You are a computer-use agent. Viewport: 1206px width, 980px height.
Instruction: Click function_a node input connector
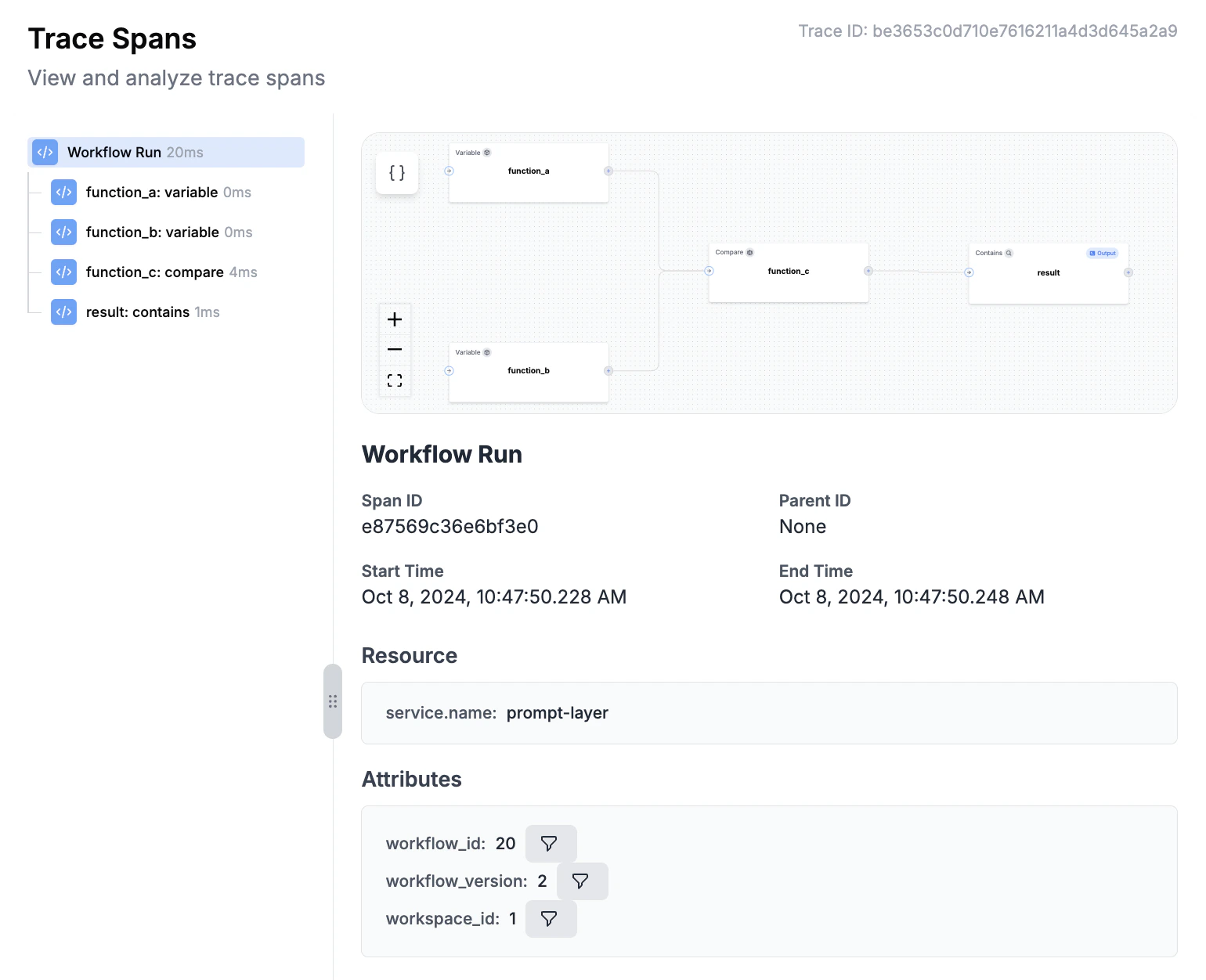pos(449,171)
